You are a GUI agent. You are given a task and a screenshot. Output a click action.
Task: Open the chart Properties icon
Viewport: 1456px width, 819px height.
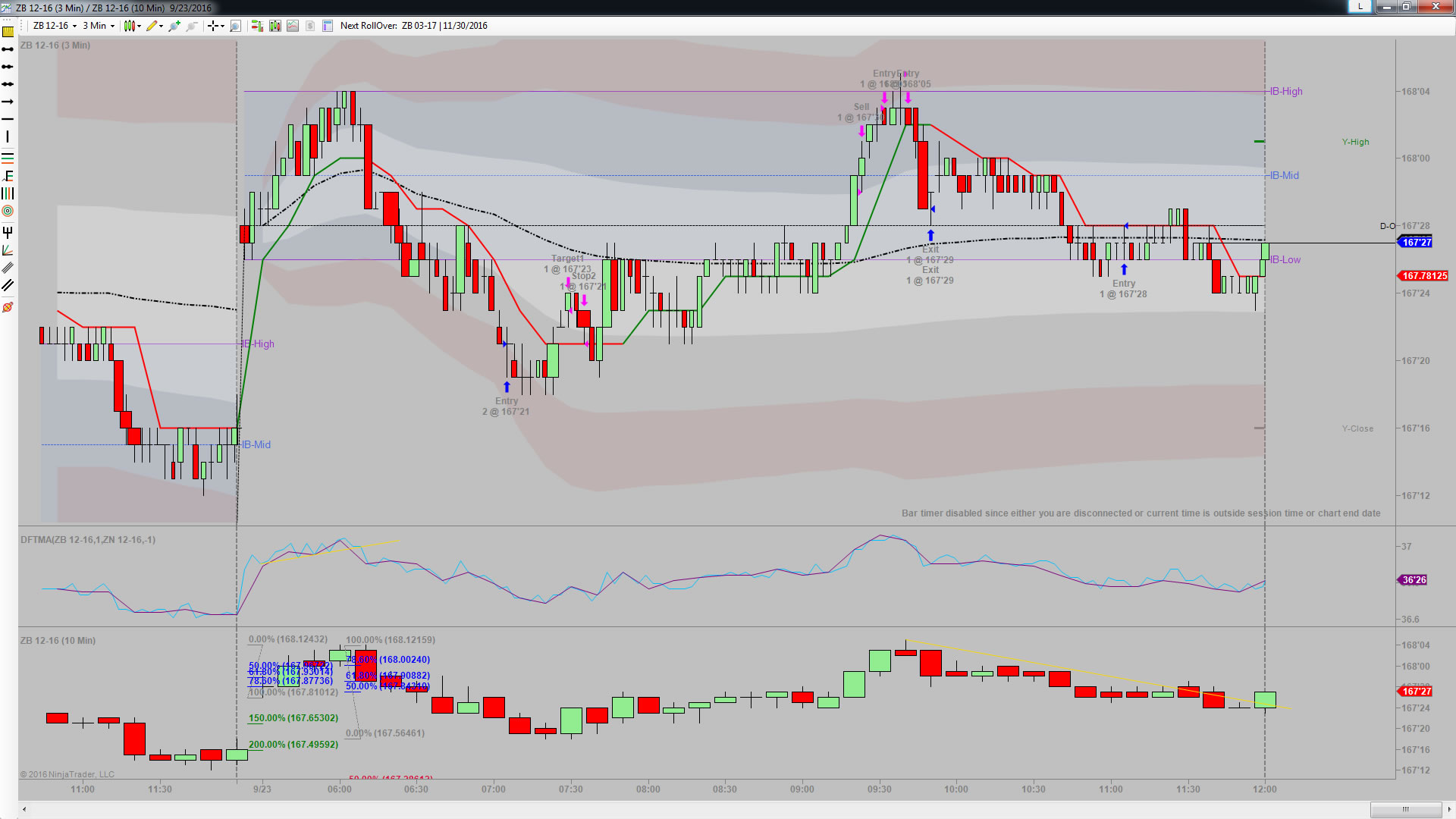(x=328, y=26)
